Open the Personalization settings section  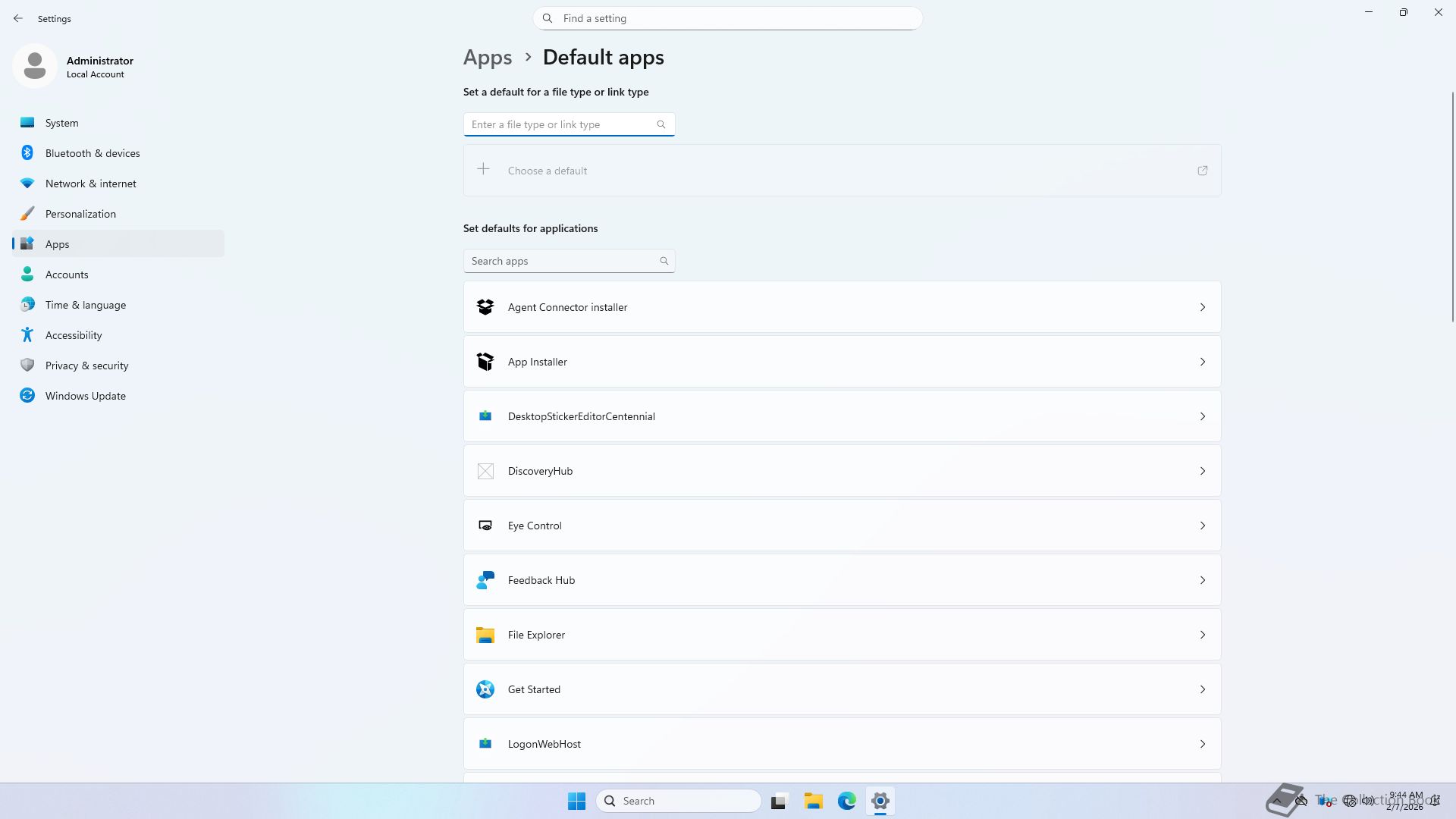point(80,214)
